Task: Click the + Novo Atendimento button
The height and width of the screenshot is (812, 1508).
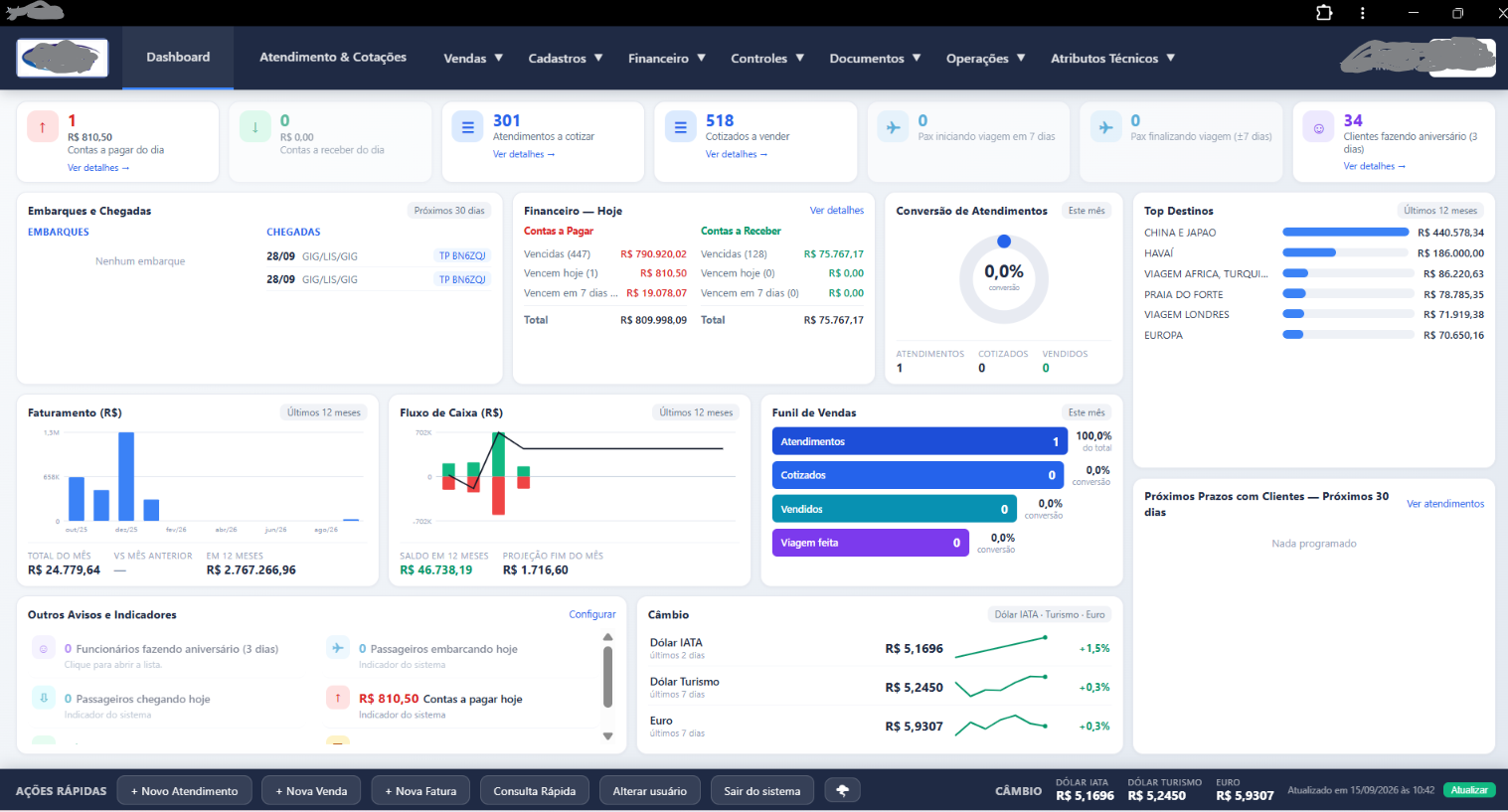Action: click(x=185, y=791)
